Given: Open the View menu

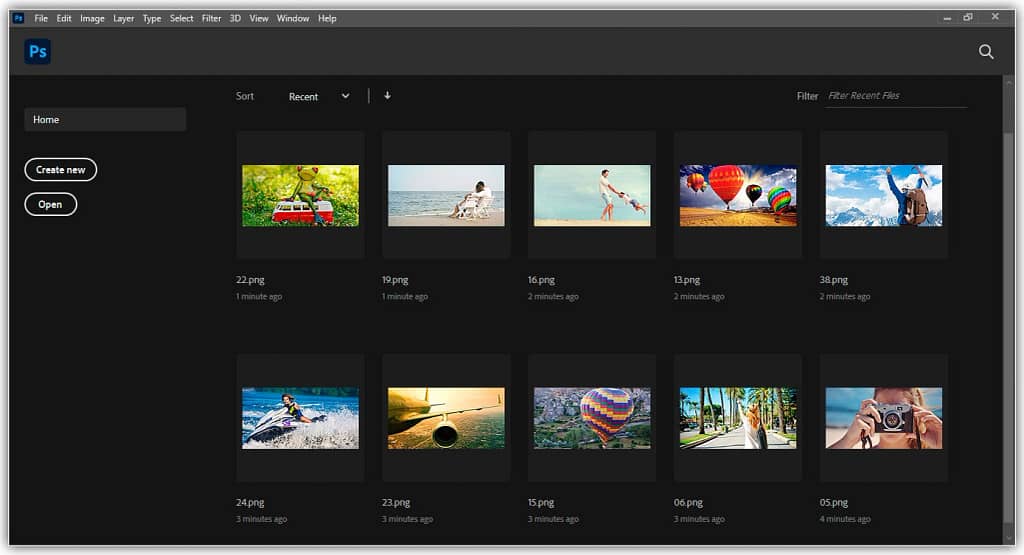Looking at the screenshot, I should click(x=259, y=18).
